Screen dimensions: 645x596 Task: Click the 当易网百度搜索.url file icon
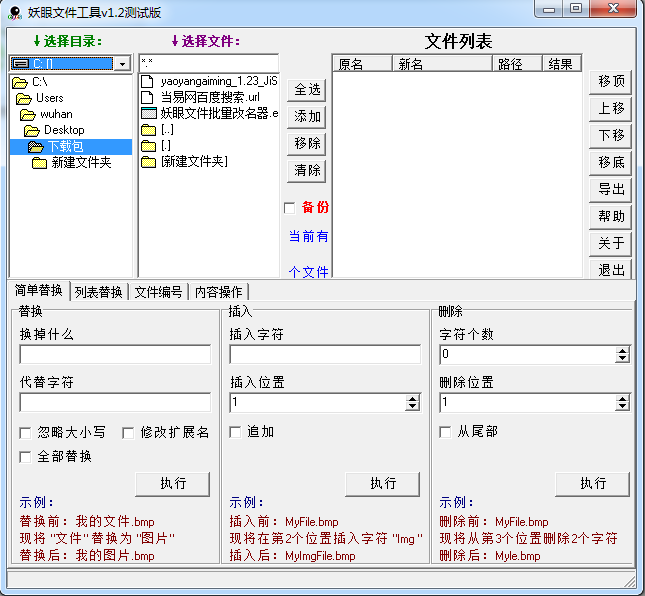[149, 97]
